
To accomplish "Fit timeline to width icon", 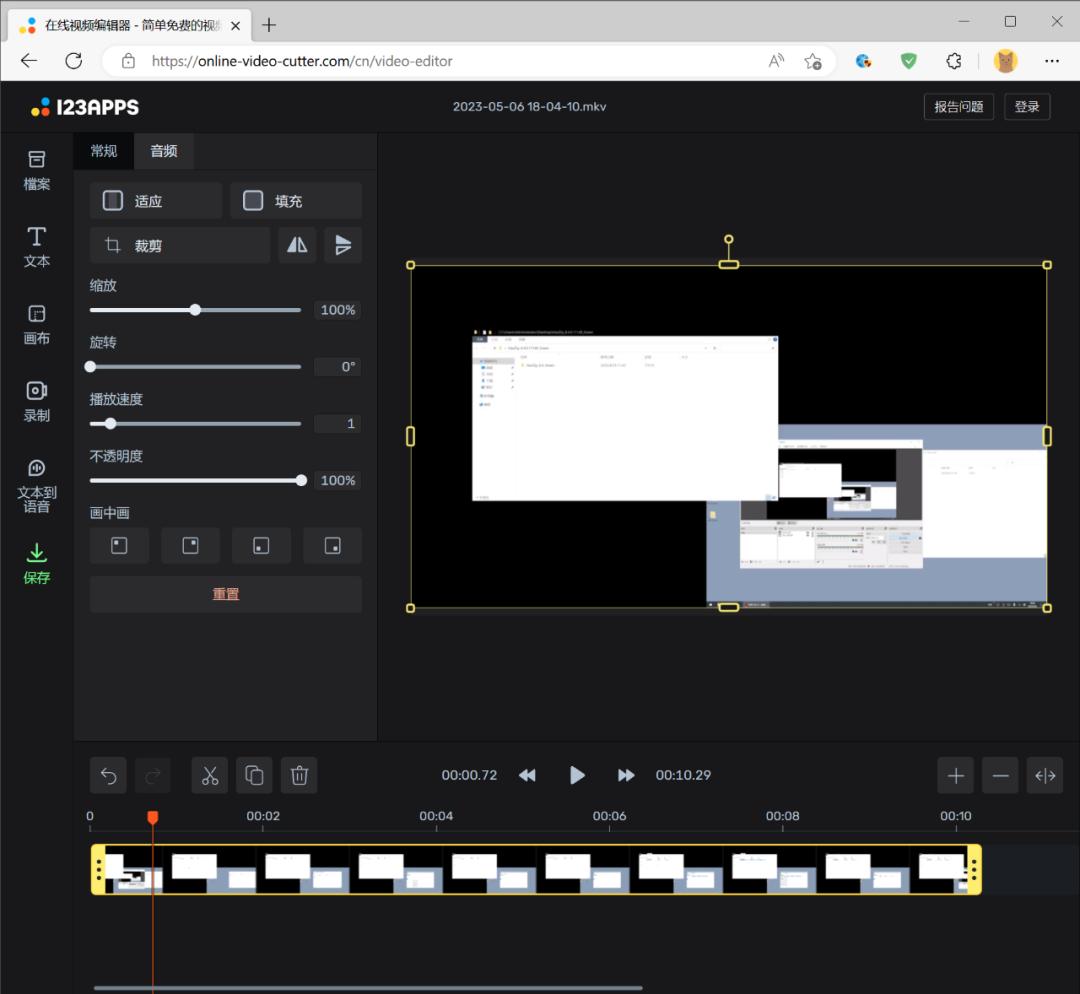I will (x=1045, y=775).
